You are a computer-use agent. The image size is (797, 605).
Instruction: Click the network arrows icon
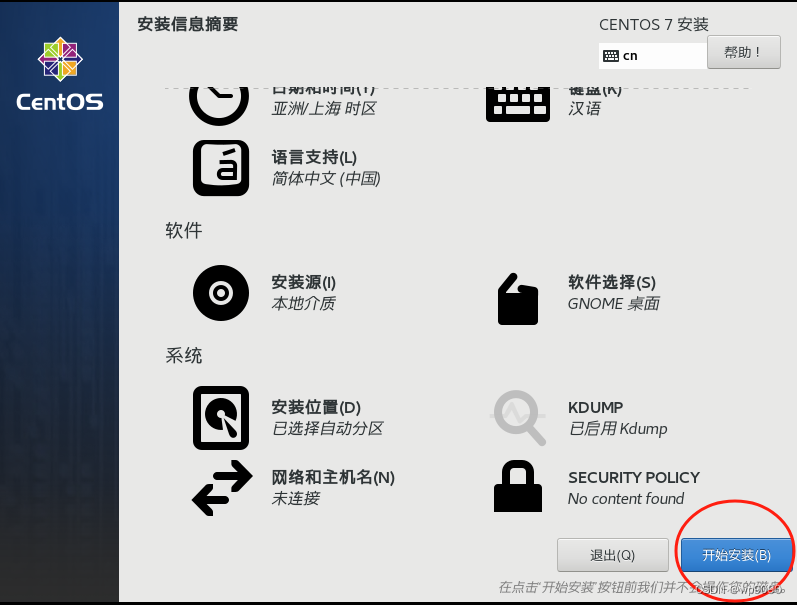click(222, 488)
